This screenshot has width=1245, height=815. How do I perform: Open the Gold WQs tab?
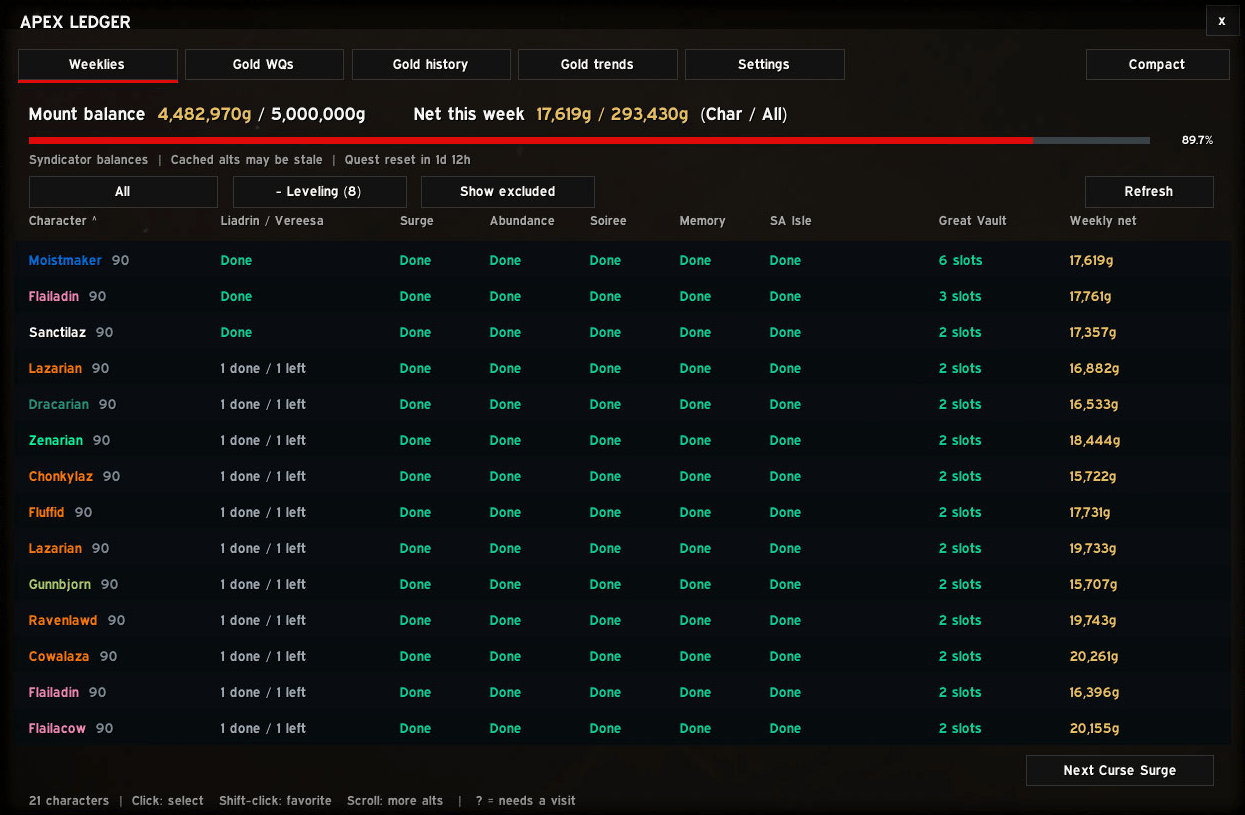(x=264, y=64)
